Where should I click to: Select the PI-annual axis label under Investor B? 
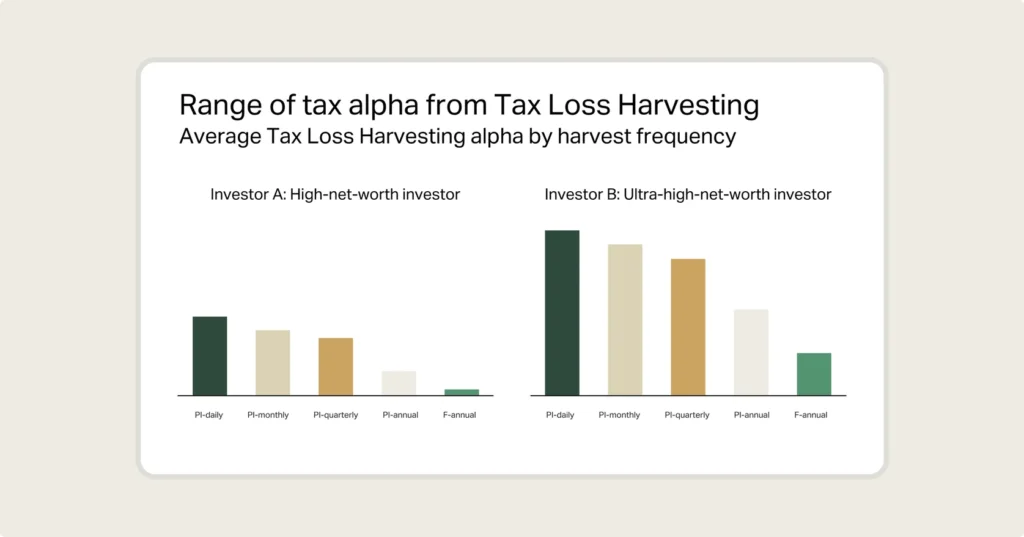coord(751,415)
